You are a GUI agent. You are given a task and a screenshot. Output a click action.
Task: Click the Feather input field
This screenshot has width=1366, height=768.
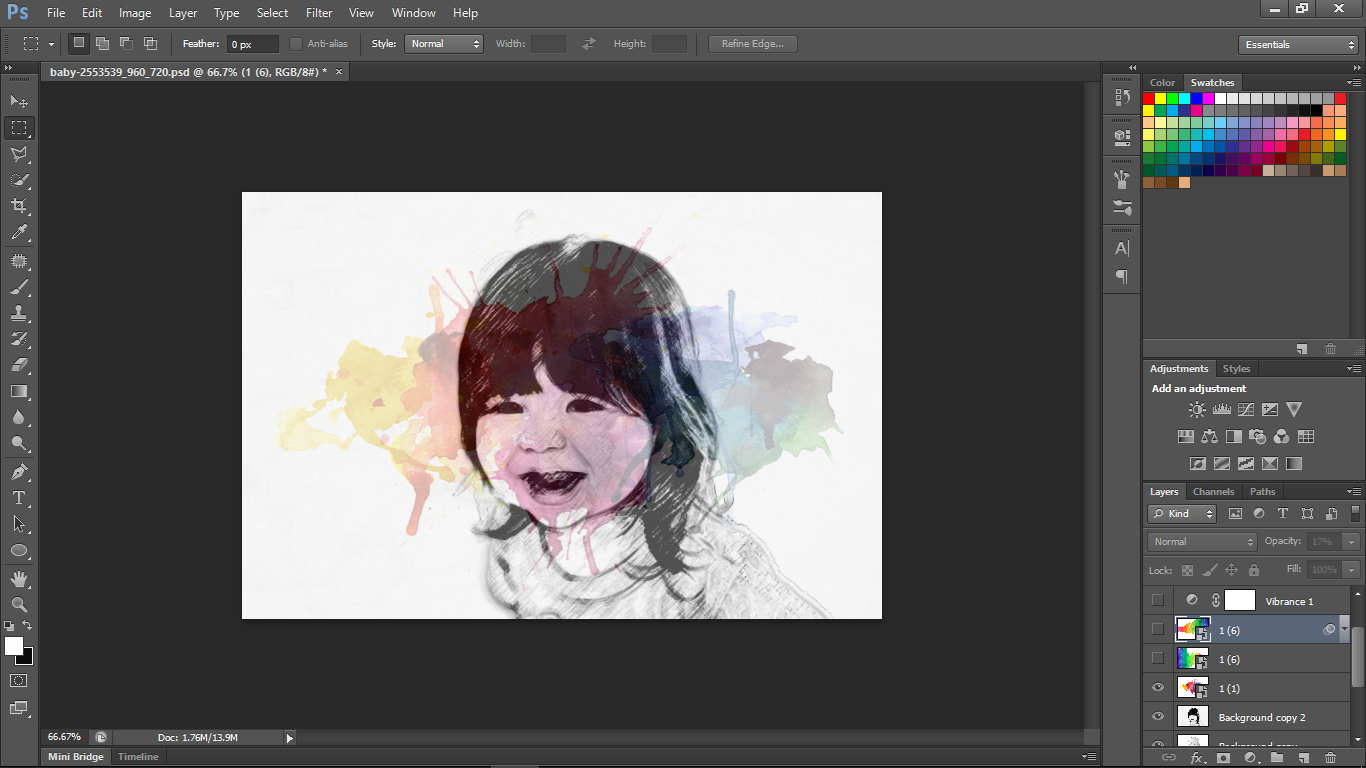click(253, 45)
